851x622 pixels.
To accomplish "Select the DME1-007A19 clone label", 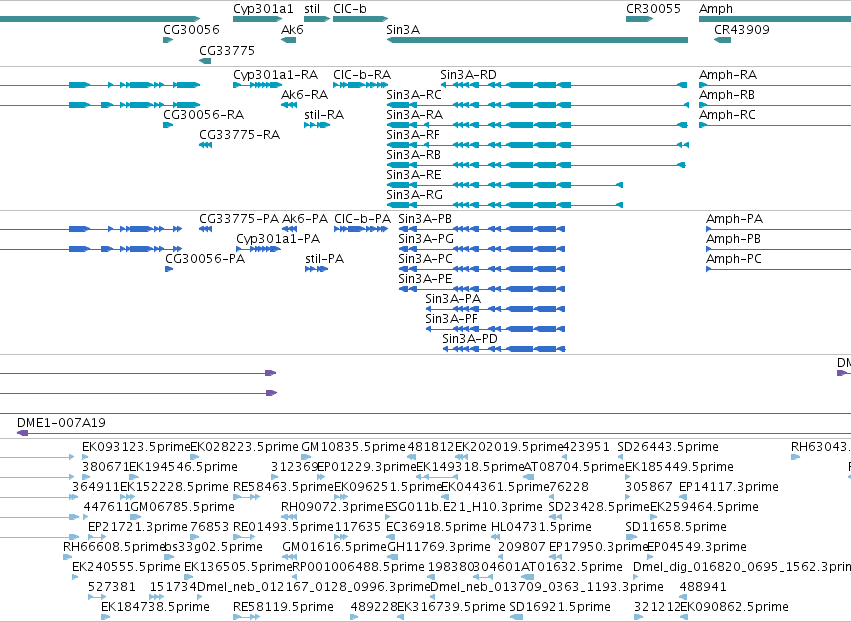I will coord(61,423).
